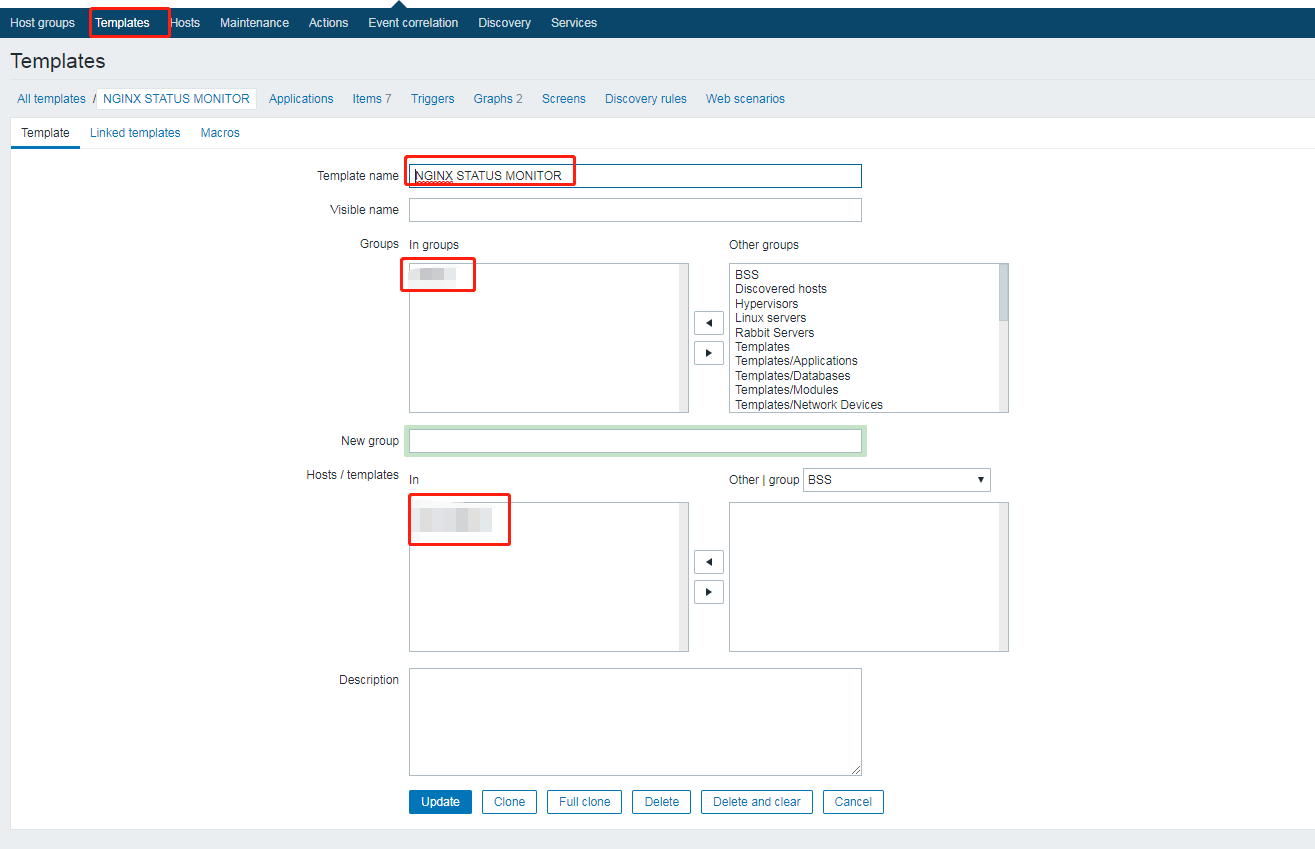This screenshot has width=1315, height=849.
Task: Go to Hosts menu
Action: [185, 23]
